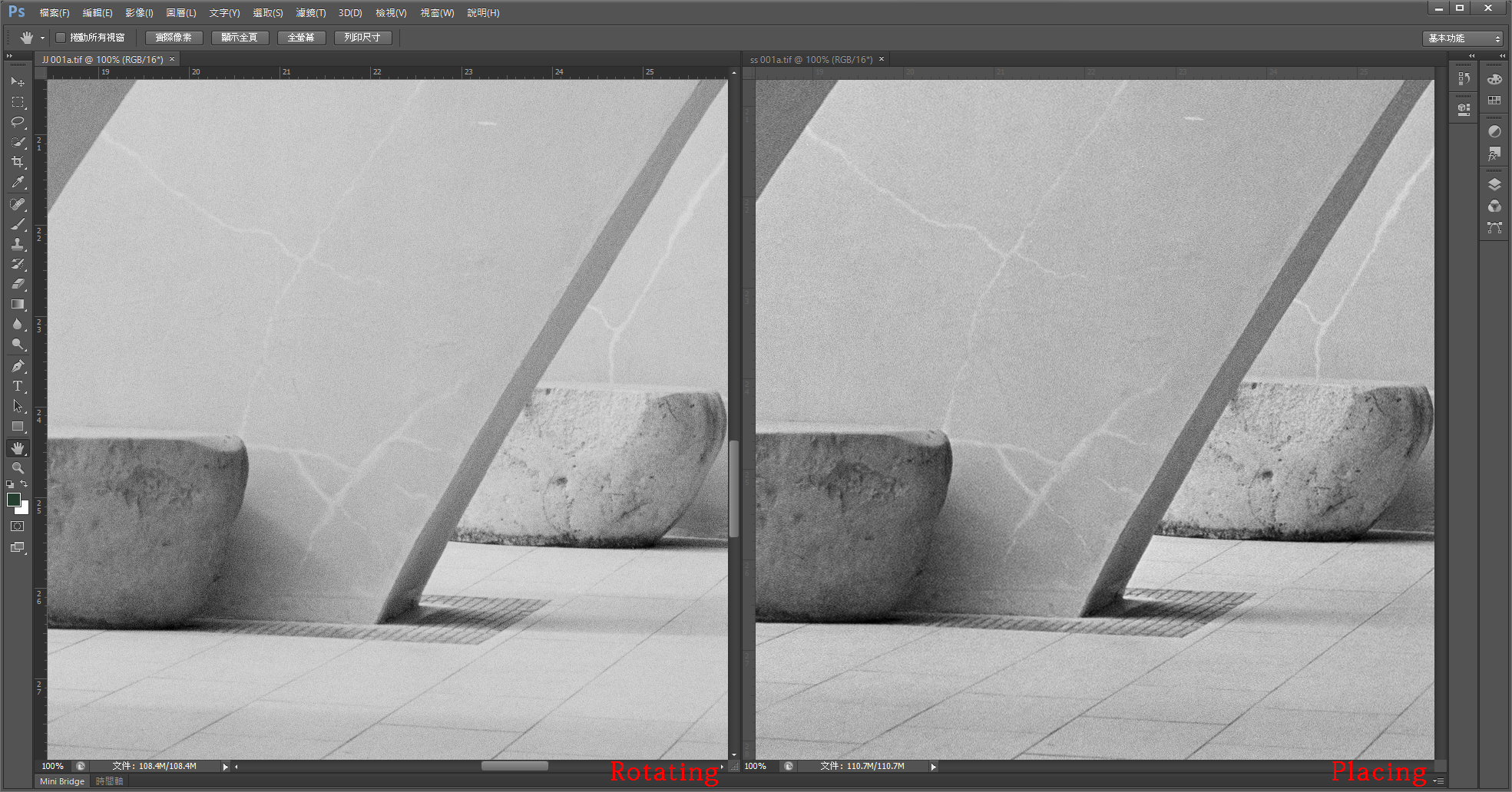
Task: Select the Lasso tool
Action: click(x=18, y=122)
